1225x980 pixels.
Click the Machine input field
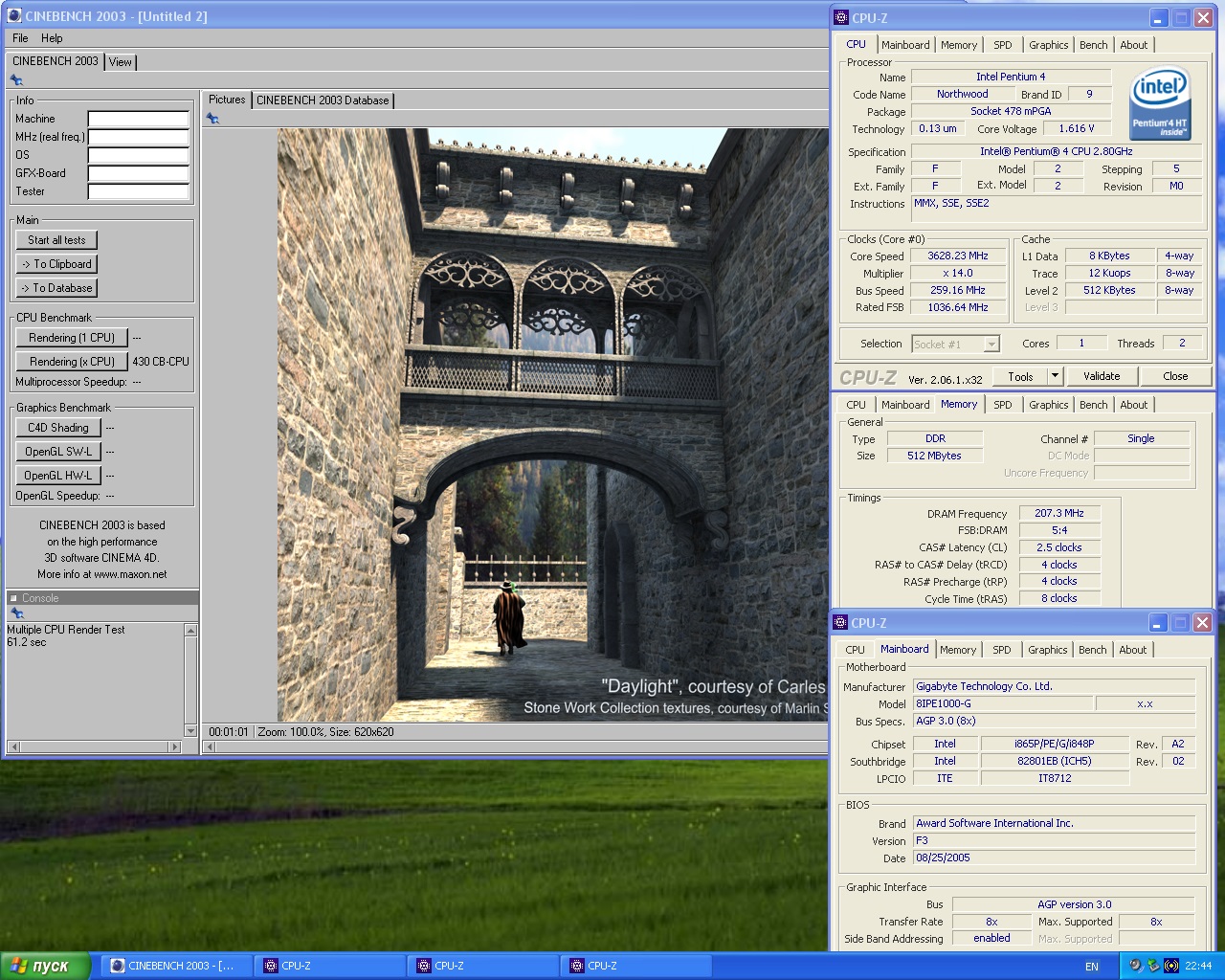[x=139, y=119]
